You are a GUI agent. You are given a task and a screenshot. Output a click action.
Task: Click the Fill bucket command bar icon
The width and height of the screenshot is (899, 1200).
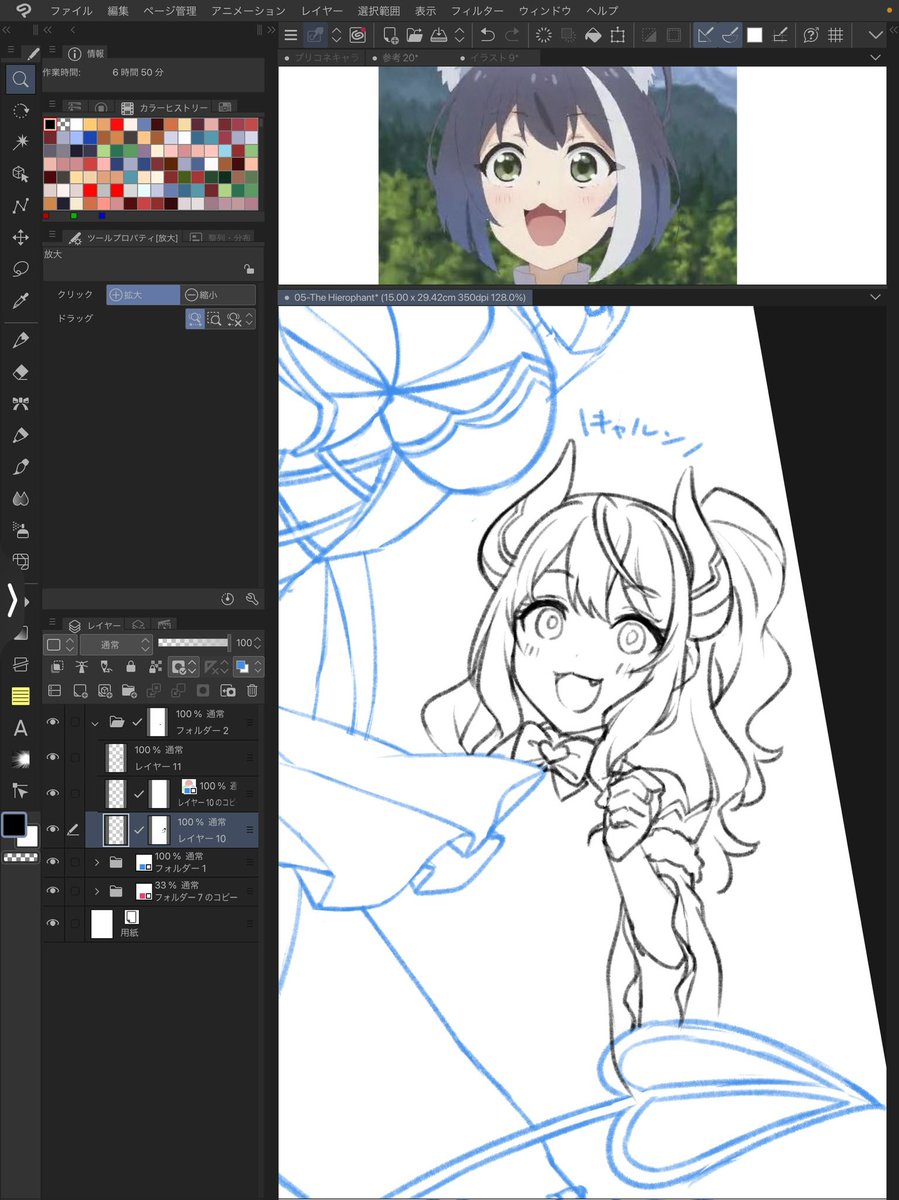(x=593, y=35)
